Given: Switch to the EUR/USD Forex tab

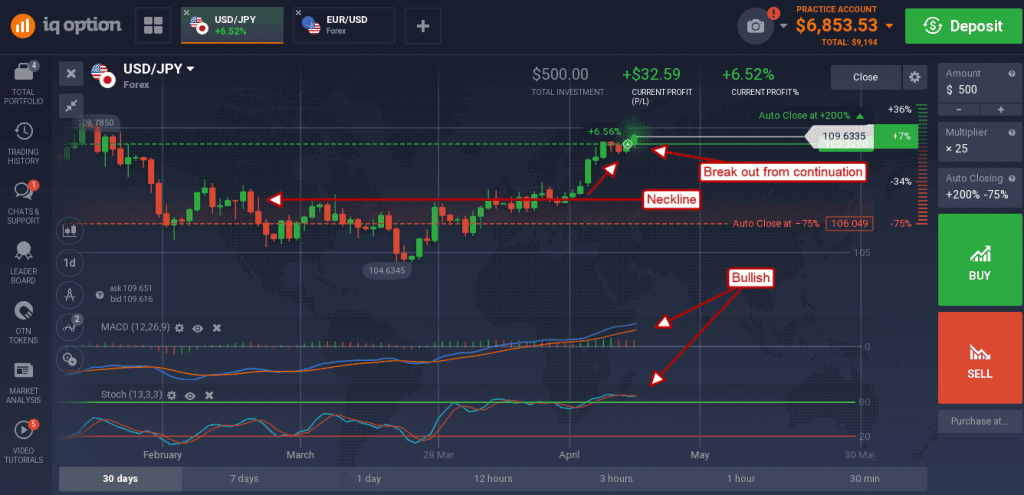Looking at the screenshot, I should click(x=344, y=25).
